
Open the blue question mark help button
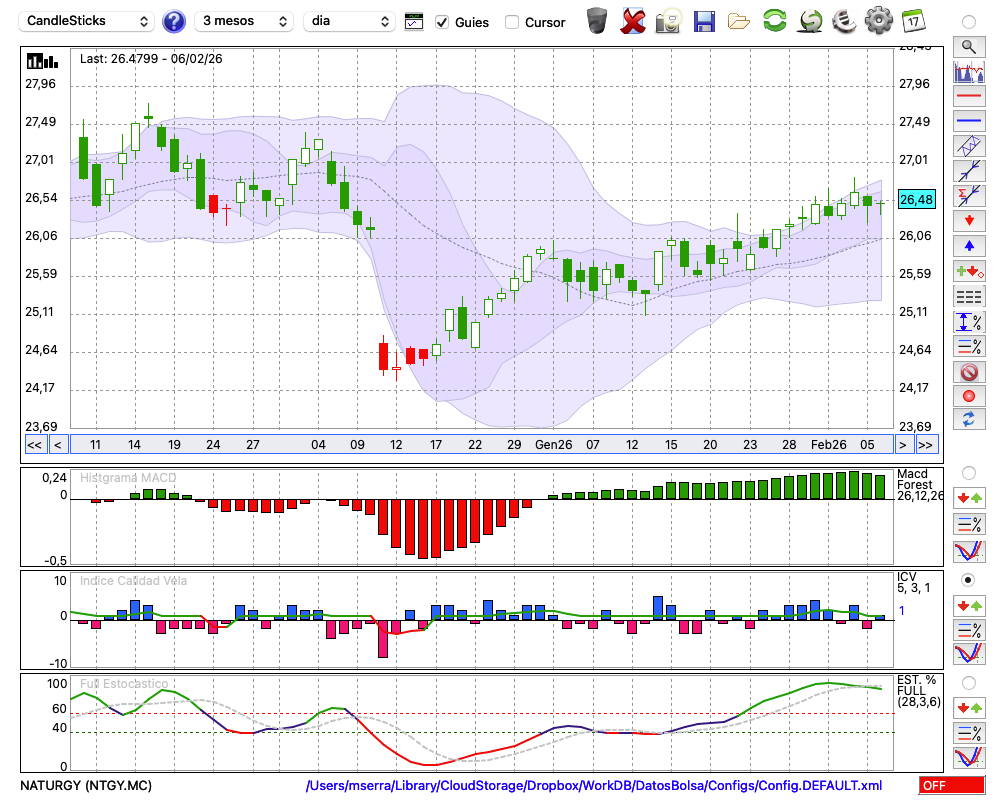pyautogui.click(x=174, y=21)
